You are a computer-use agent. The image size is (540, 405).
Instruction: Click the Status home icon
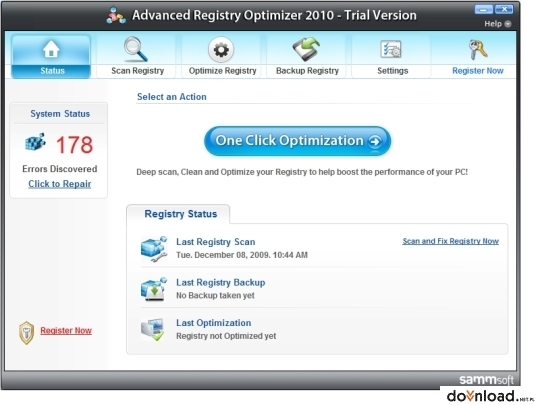tap(51, 49)
